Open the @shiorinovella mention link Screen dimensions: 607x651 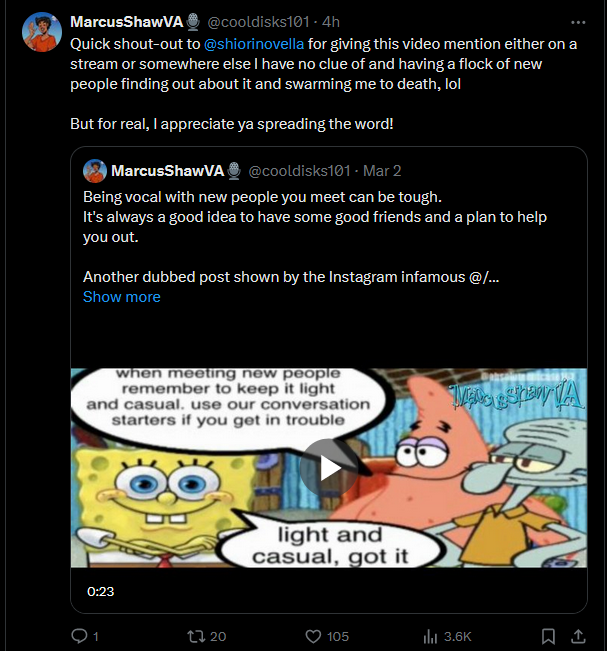(x=254, y=44)
